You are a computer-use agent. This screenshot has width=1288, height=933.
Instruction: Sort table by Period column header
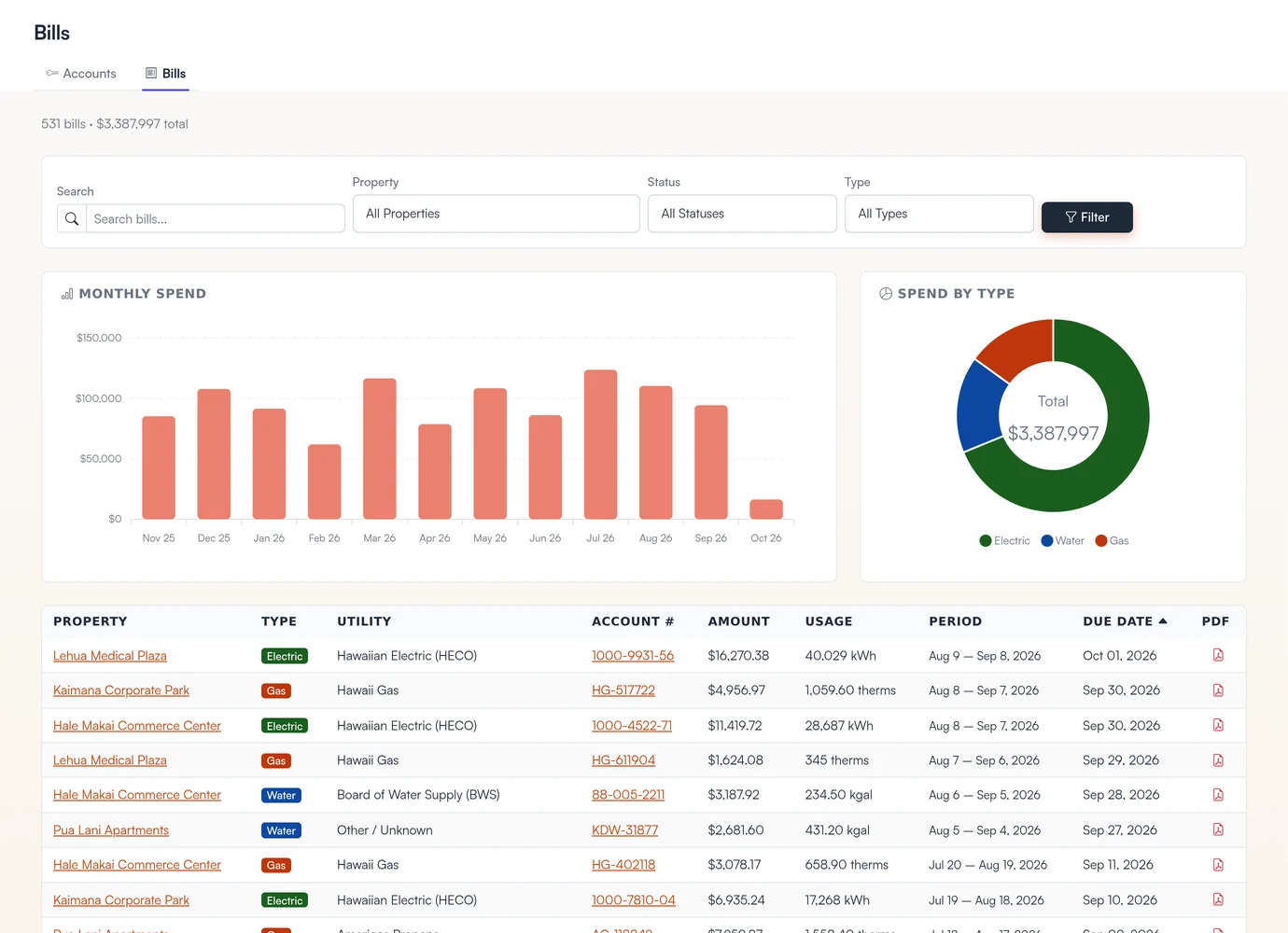point(956,621)
